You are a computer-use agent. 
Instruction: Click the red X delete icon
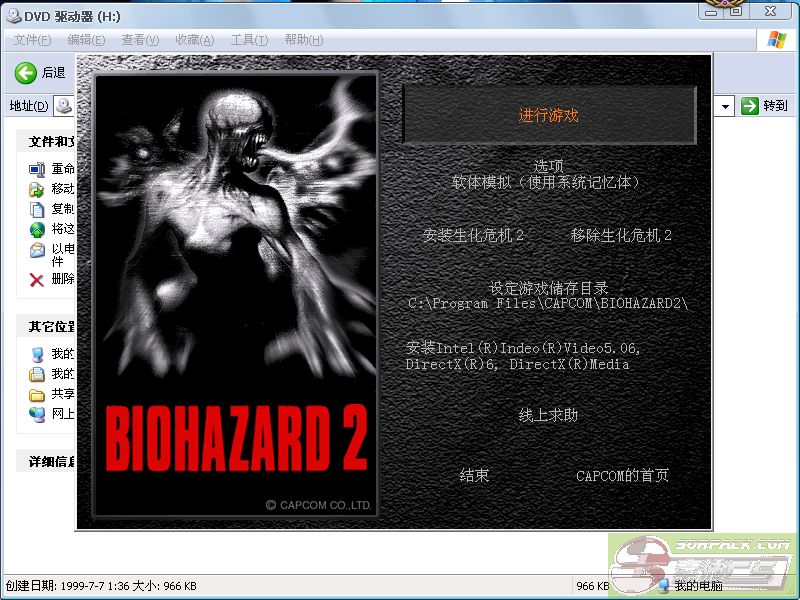pos(37,279)
